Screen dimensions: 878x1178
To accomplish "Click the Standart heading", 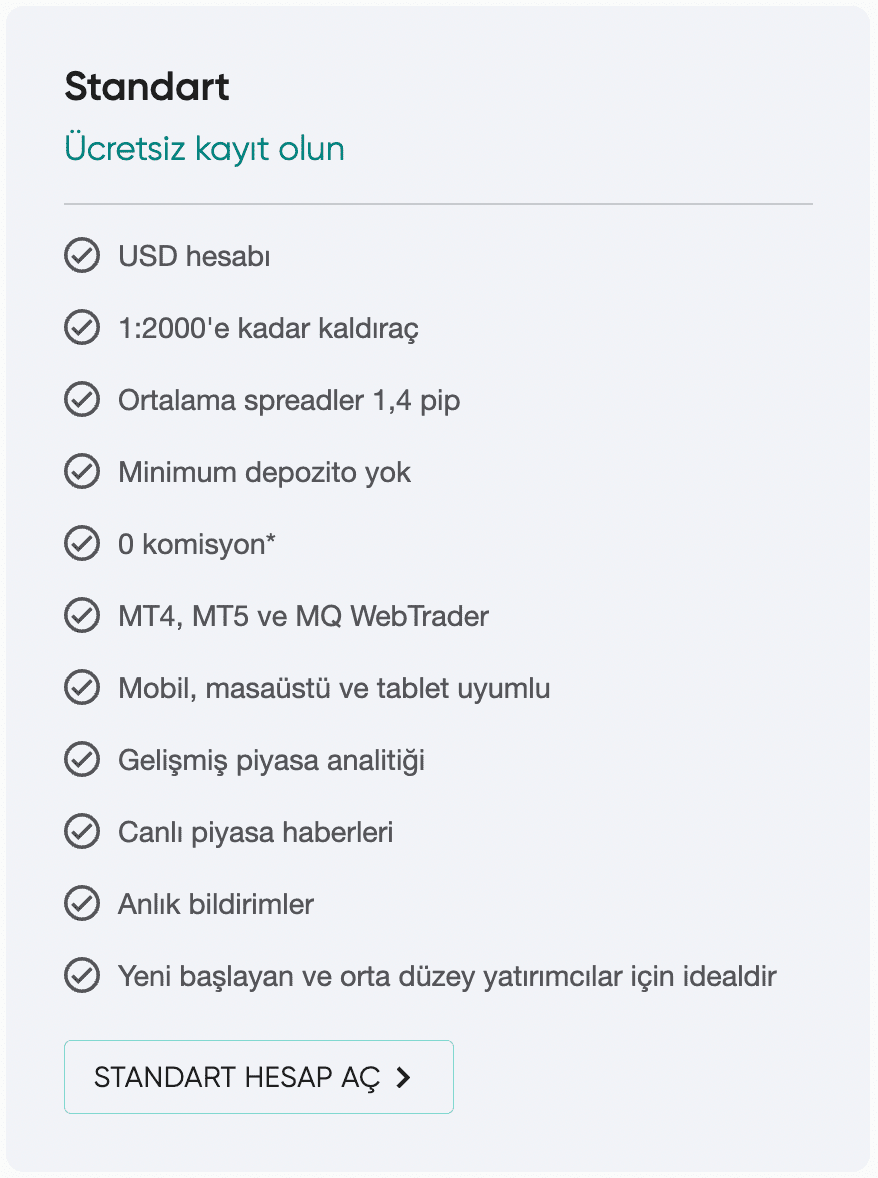I will pyautogui.click(x=146, y=86).
